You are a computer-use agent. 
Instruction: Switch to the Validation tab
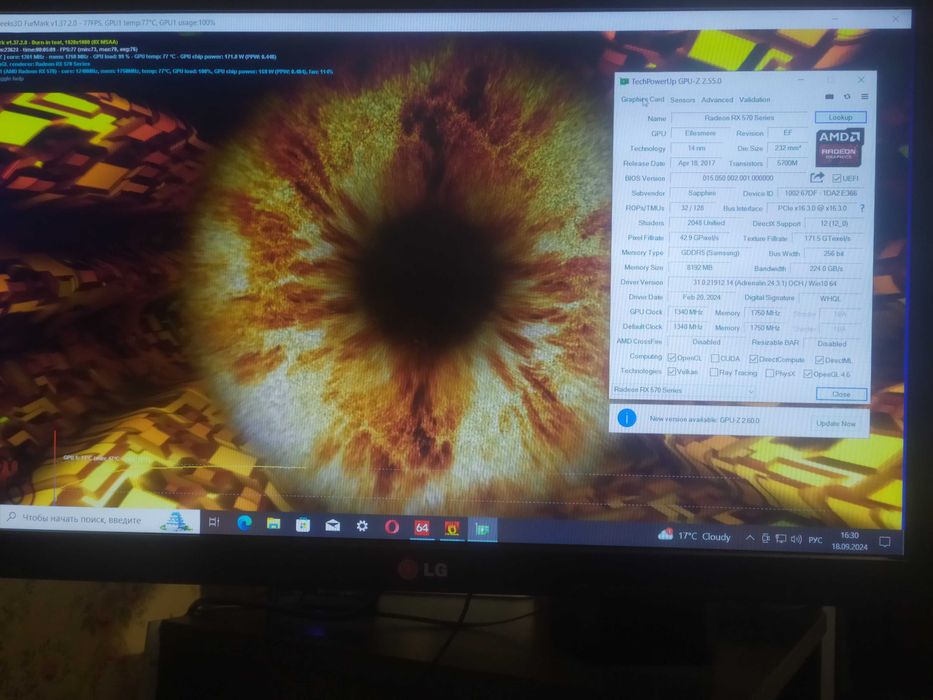point(754,99)
